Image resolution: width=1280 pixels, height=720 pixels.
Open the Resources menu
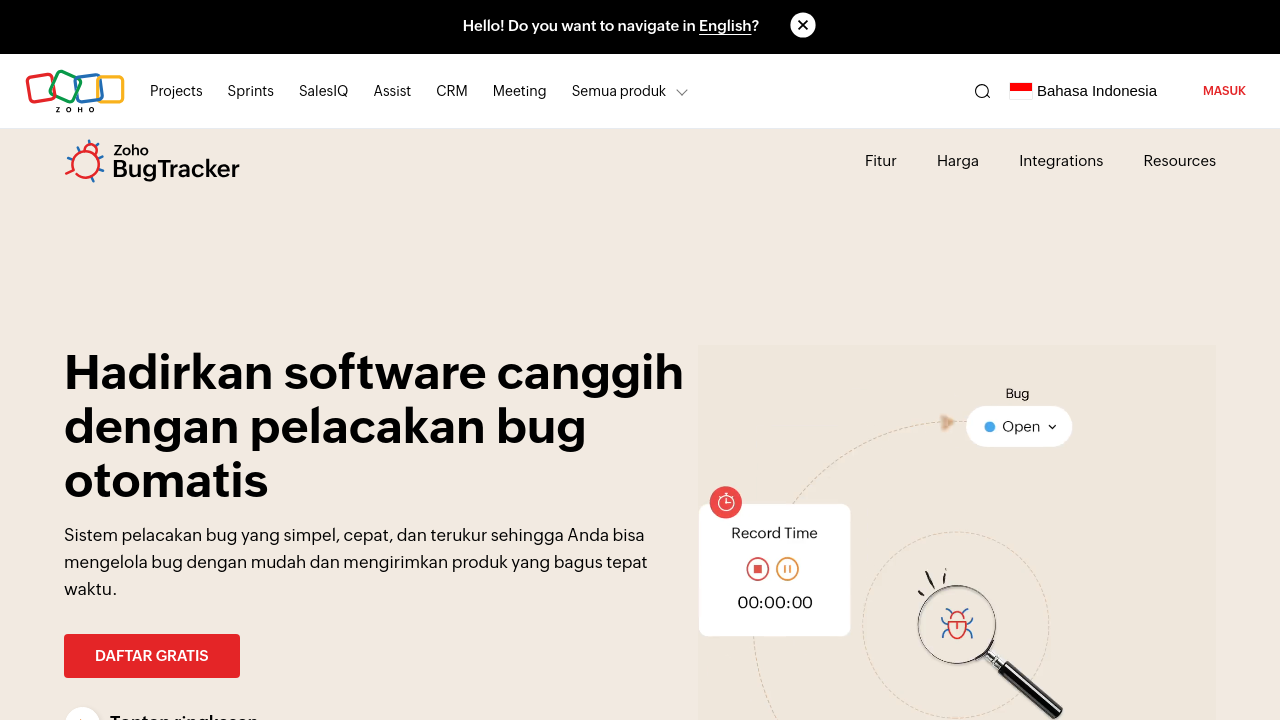coord(1179,161)
